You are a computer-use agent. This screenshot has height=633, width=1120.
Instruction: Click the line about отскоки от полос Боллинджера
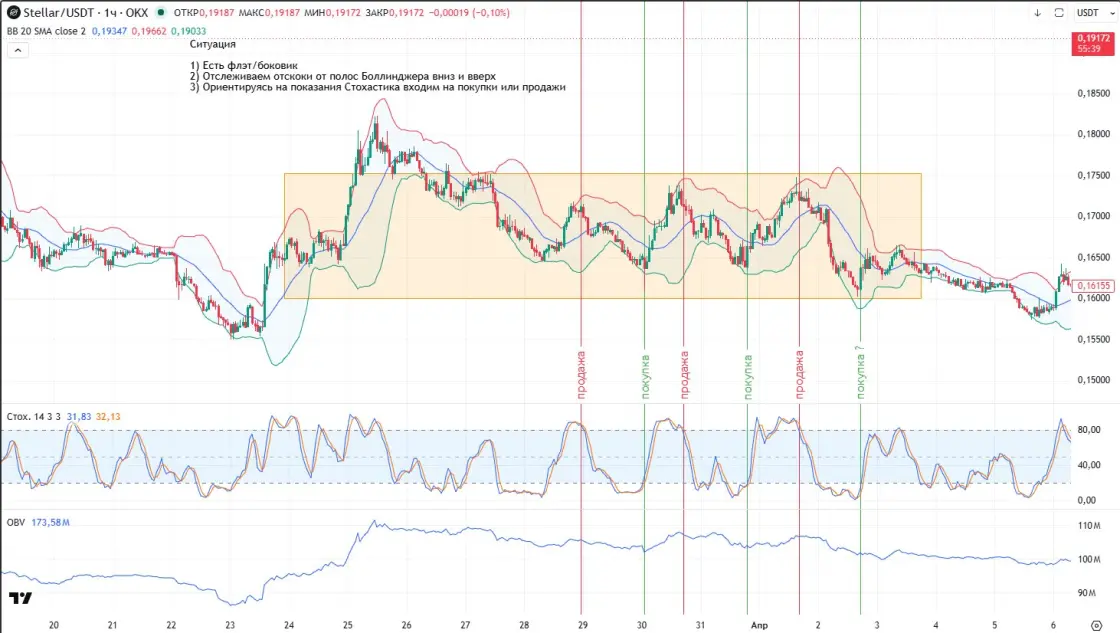(343, 76)
